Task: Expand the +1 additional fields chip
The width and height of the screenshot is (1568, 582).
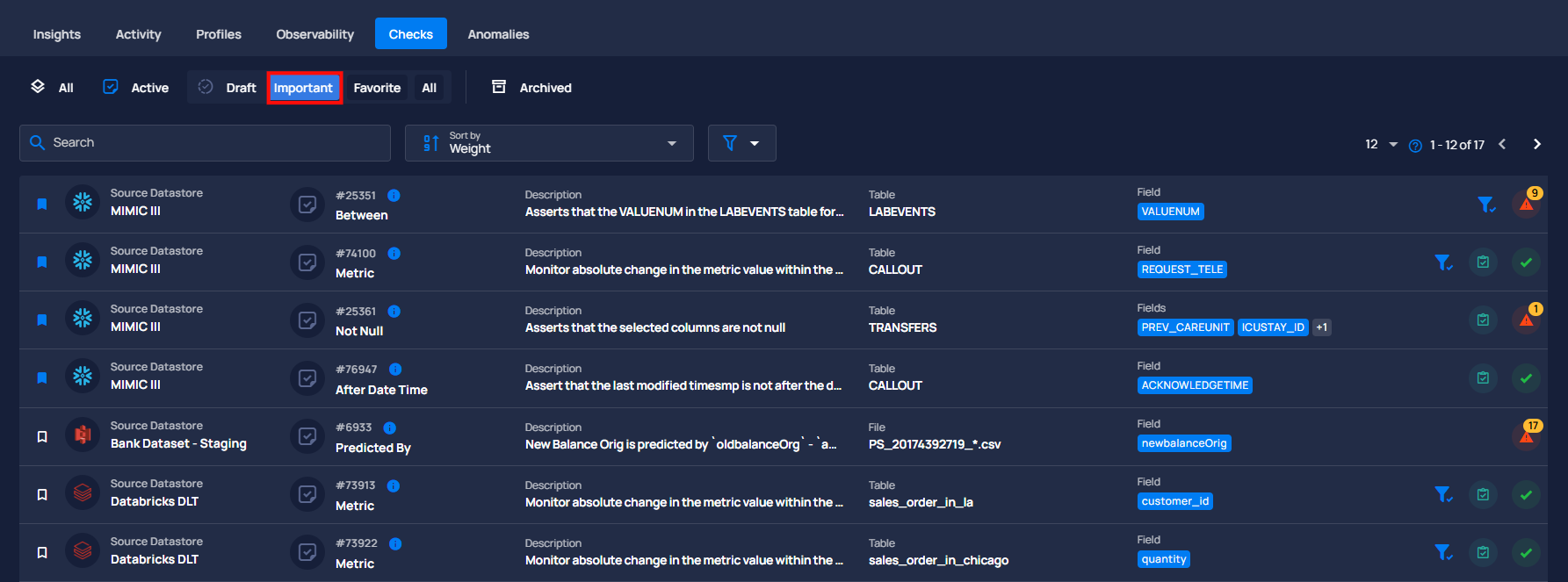Action: pyautogui.click(x=1321, y=327)
